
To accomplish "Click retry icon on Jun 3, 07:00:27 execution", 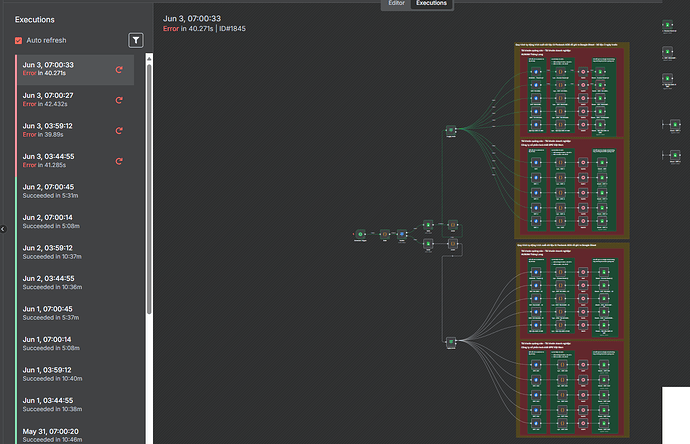I will 119,100.
